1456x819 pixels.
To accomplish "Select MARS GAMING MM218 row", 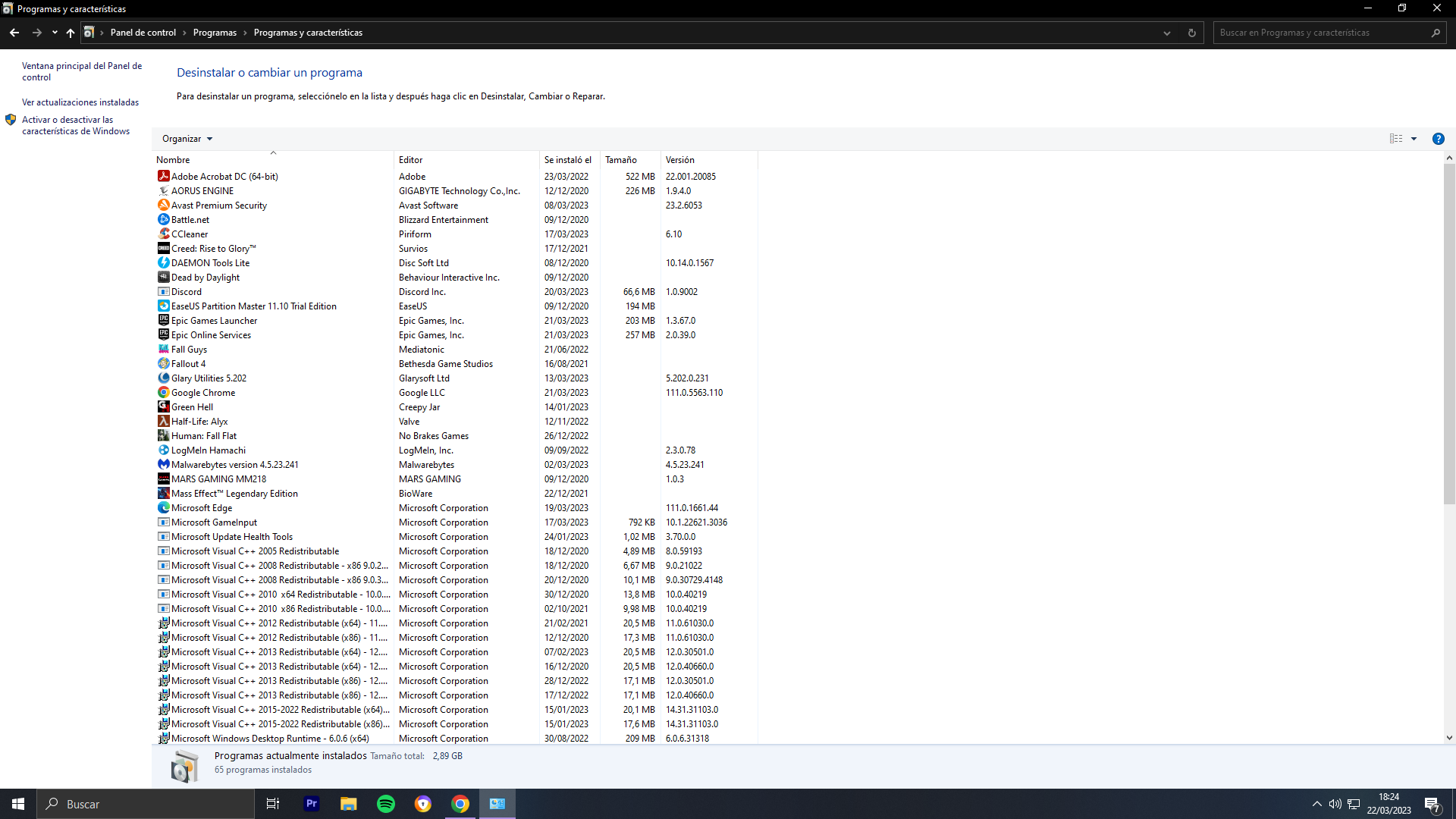I will [455, 479].
